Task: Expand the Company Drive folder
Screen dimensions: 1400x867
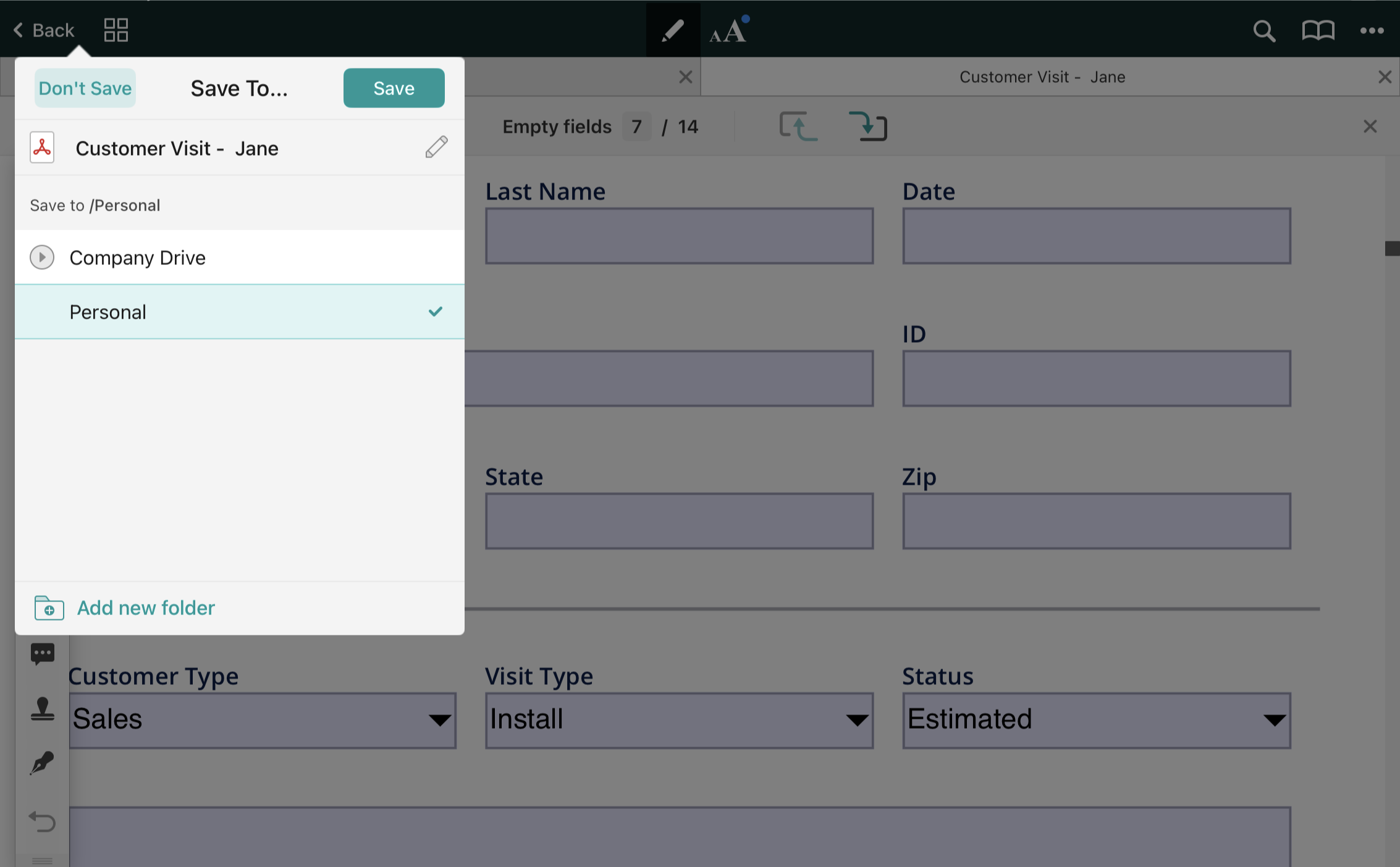Action: pyautogui.click(x=42, y=257)
